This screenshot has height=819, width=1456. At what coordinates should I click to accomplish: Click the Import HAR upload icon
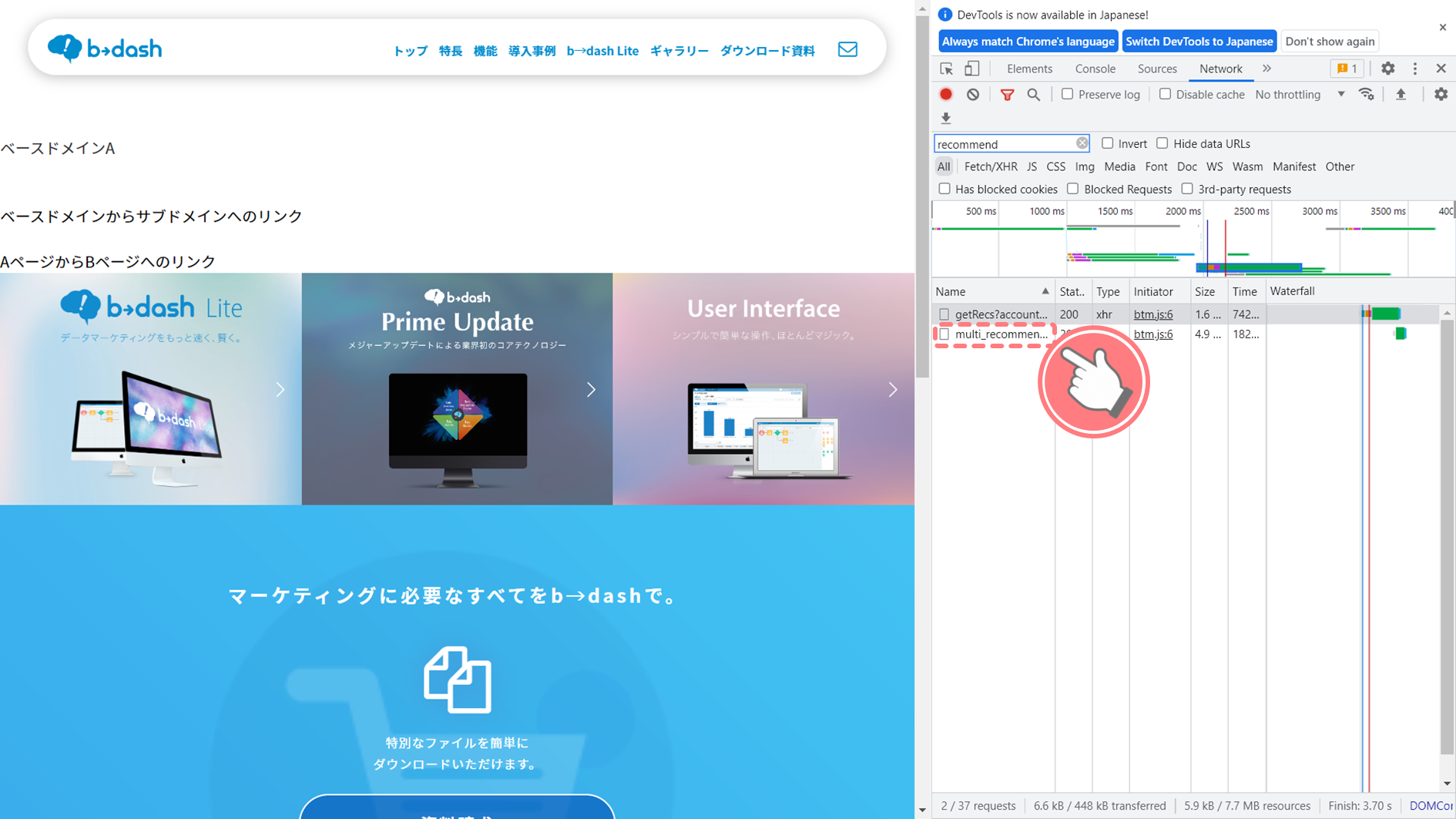(1401, 94)
